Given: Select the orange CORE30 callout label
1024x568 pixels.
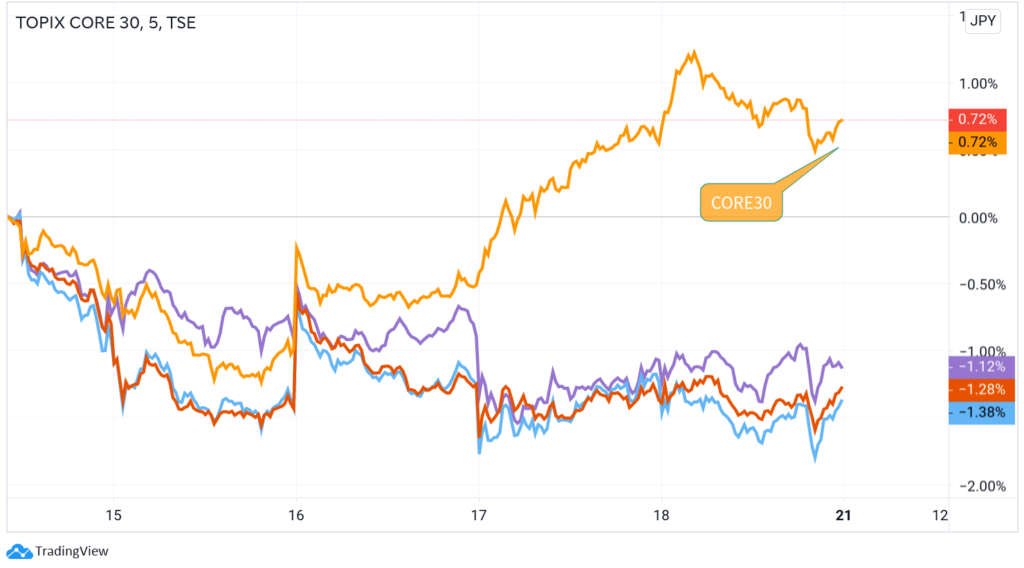Looking at the screenshot, I should coord(742,202).
